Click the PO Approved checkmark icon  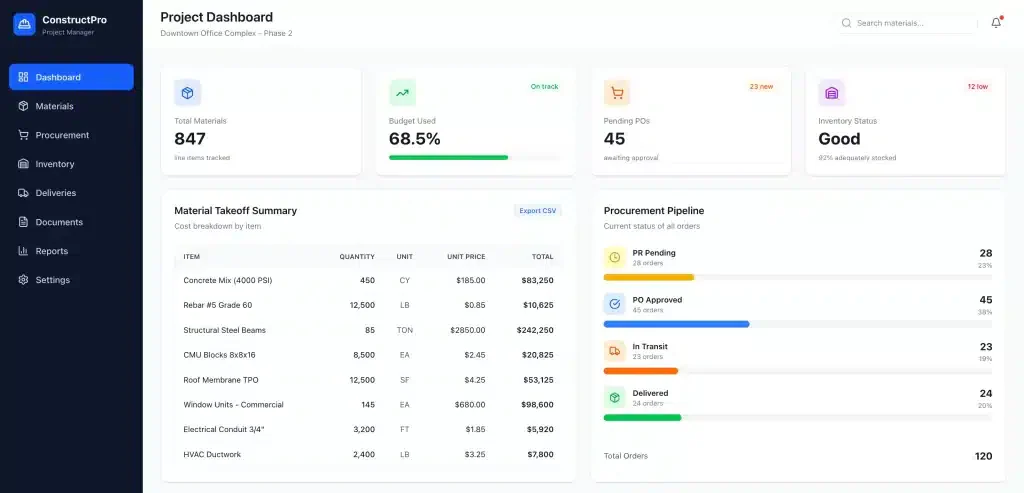(615, 304)
